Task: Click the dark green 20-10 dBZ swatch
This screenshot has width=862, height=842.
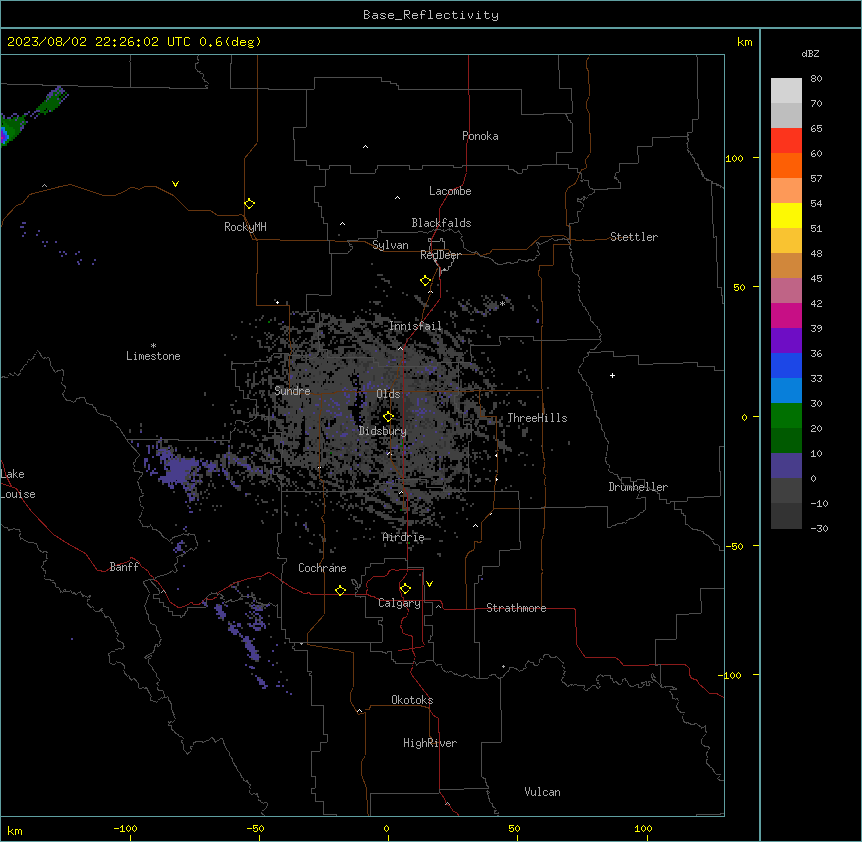Action: pos(786,441)
